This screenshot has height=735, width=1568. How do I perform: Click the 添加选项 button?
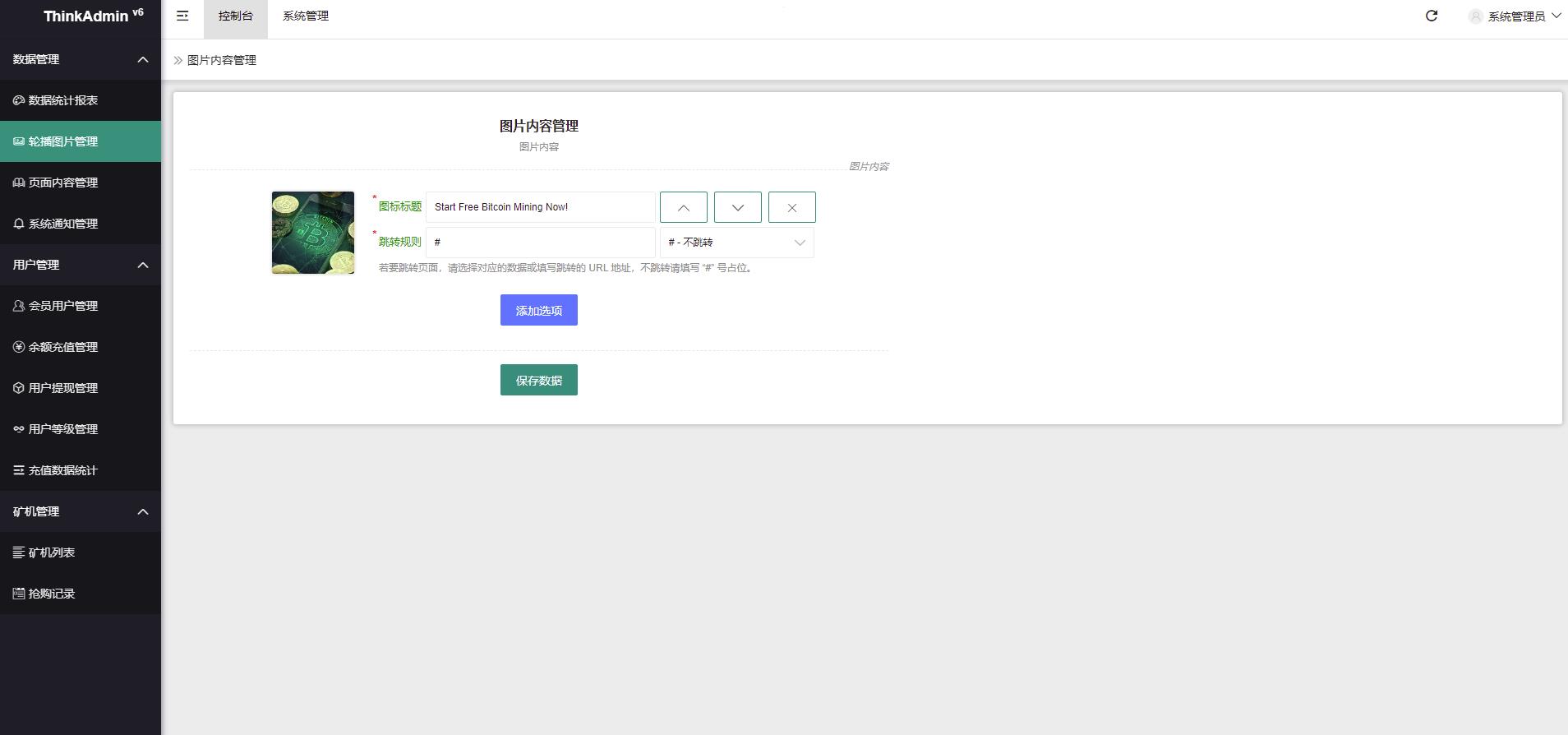[x=539, y=310]
